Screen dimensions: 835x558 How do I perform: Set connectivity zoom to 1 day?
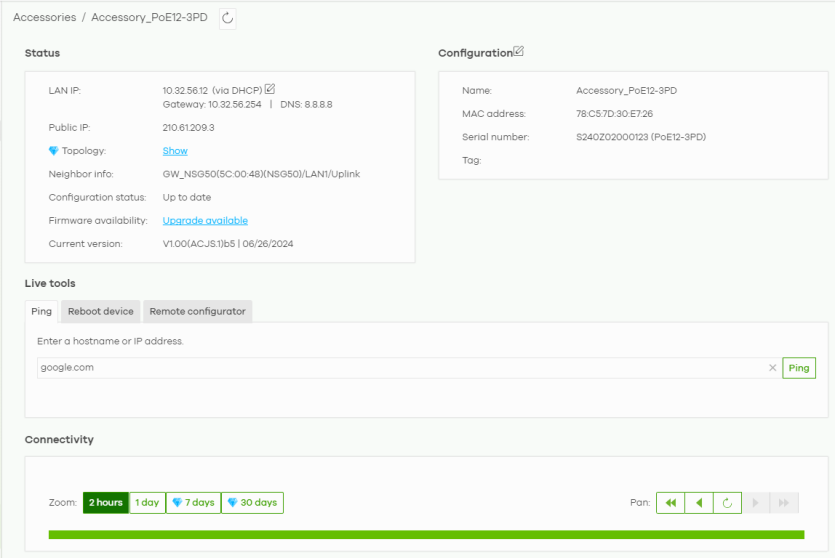147,502
